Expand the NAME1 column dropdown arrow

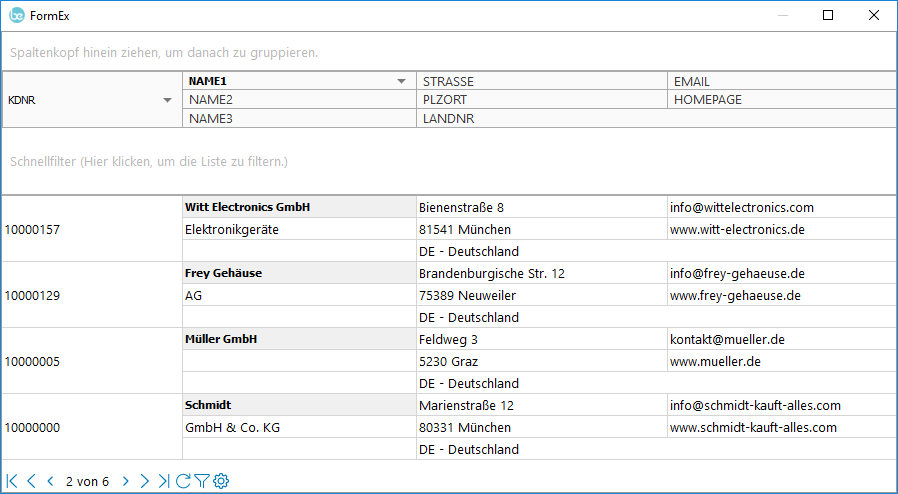click(402, 81)
